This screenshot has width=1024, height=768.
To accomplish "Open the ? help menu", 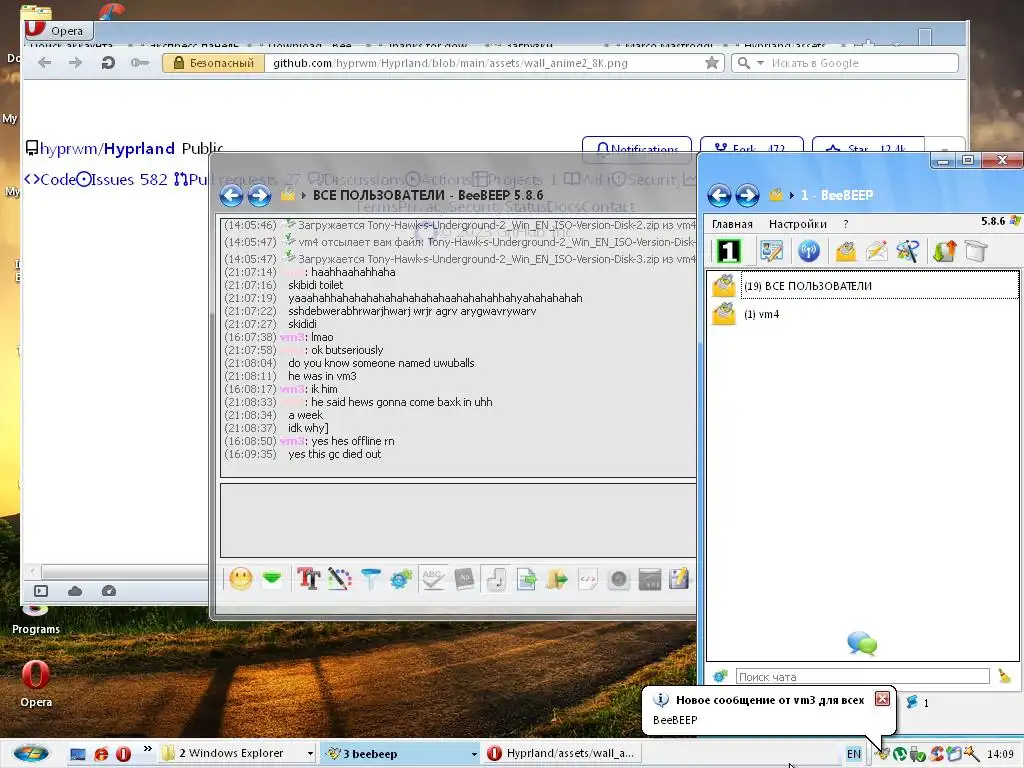I will pos(846,224).
